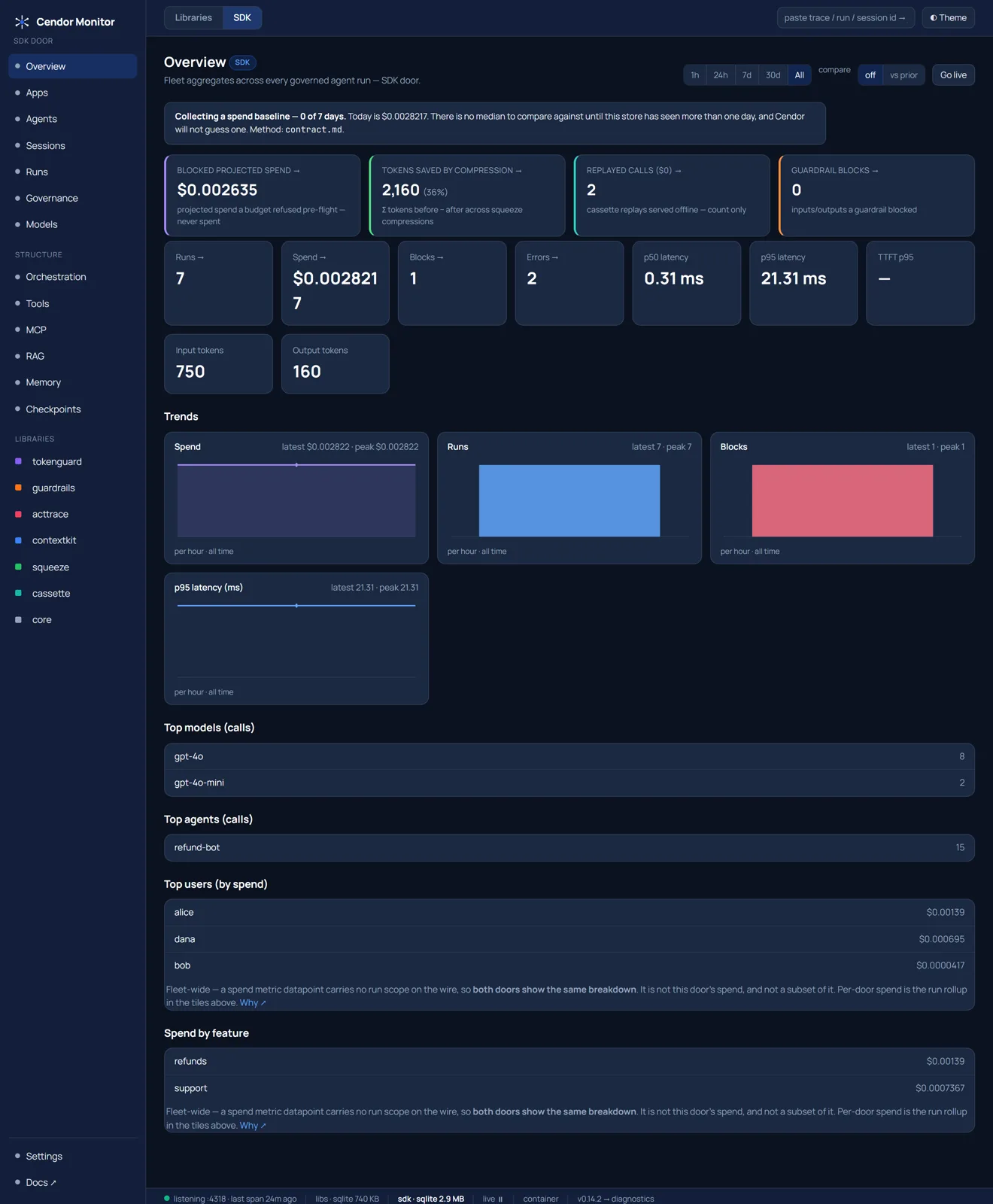Open Agents in the sidebar
This screenshot has width=993, height=1204.
(x=72, y=119)
